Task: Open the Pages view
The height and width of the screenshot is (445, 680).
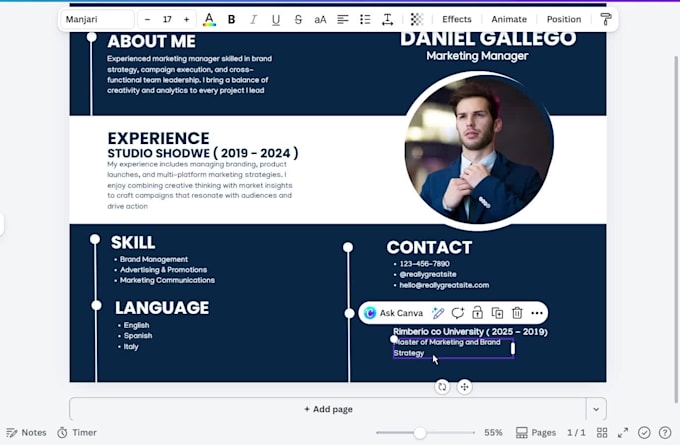Action: pyautogui.click(x=536, y=432)
